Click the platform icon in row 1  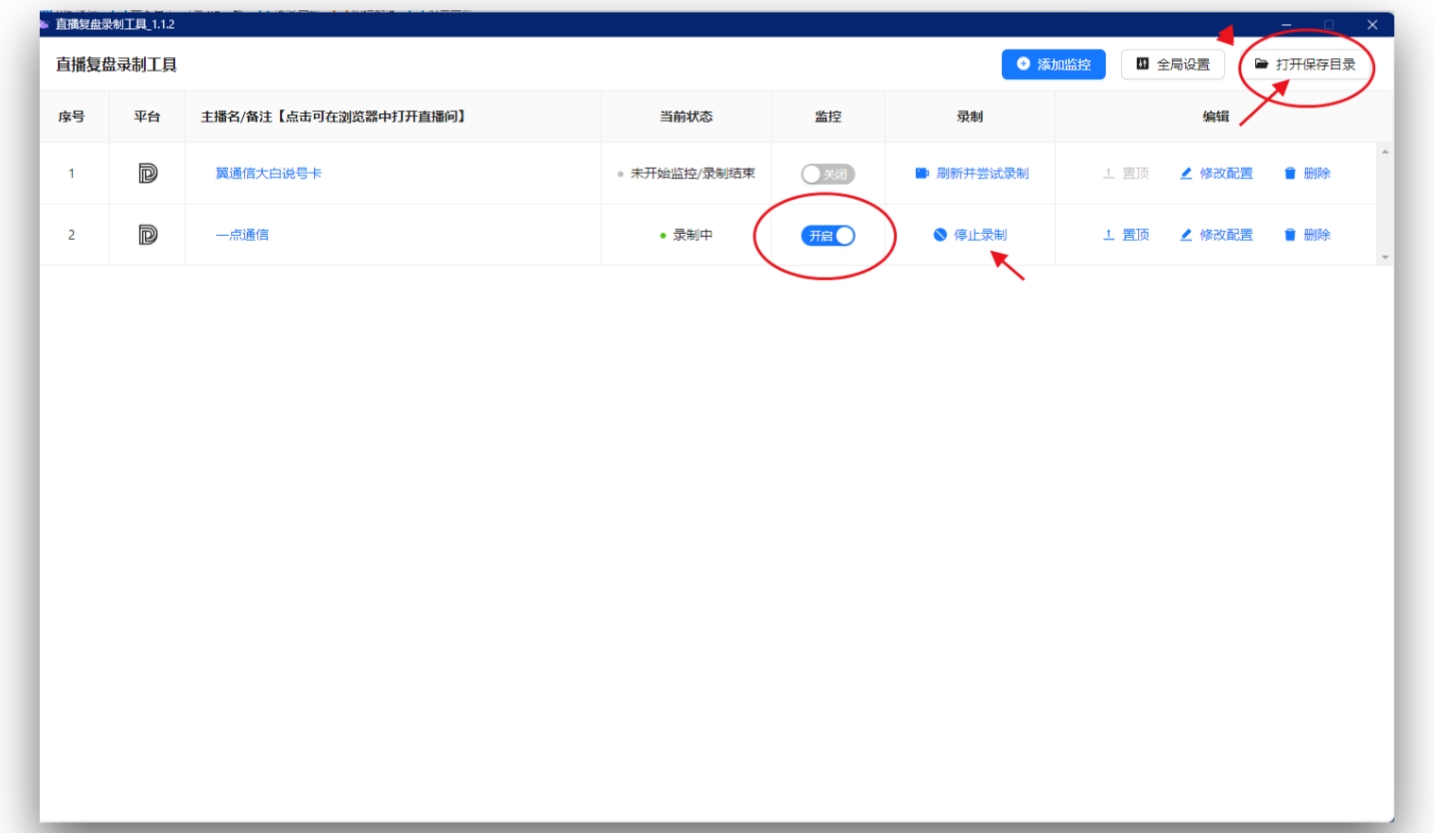coord(147,173)
